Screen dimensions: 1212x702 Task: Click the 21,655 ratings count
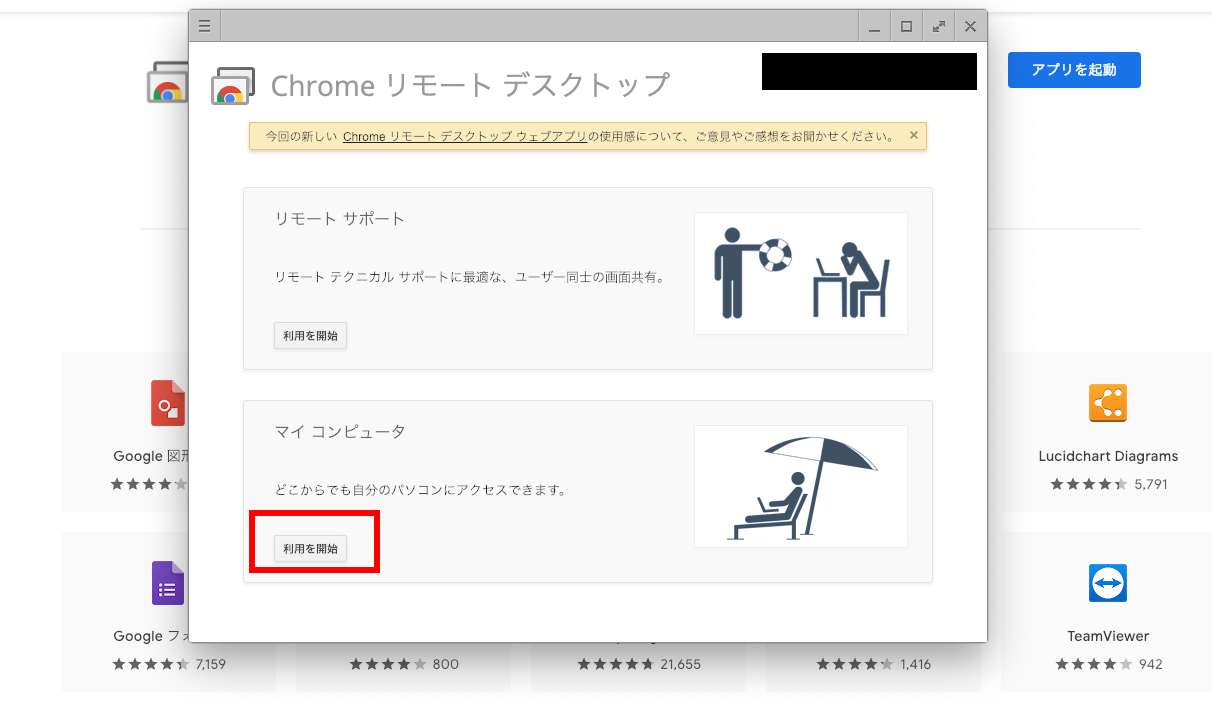point(680,664)
